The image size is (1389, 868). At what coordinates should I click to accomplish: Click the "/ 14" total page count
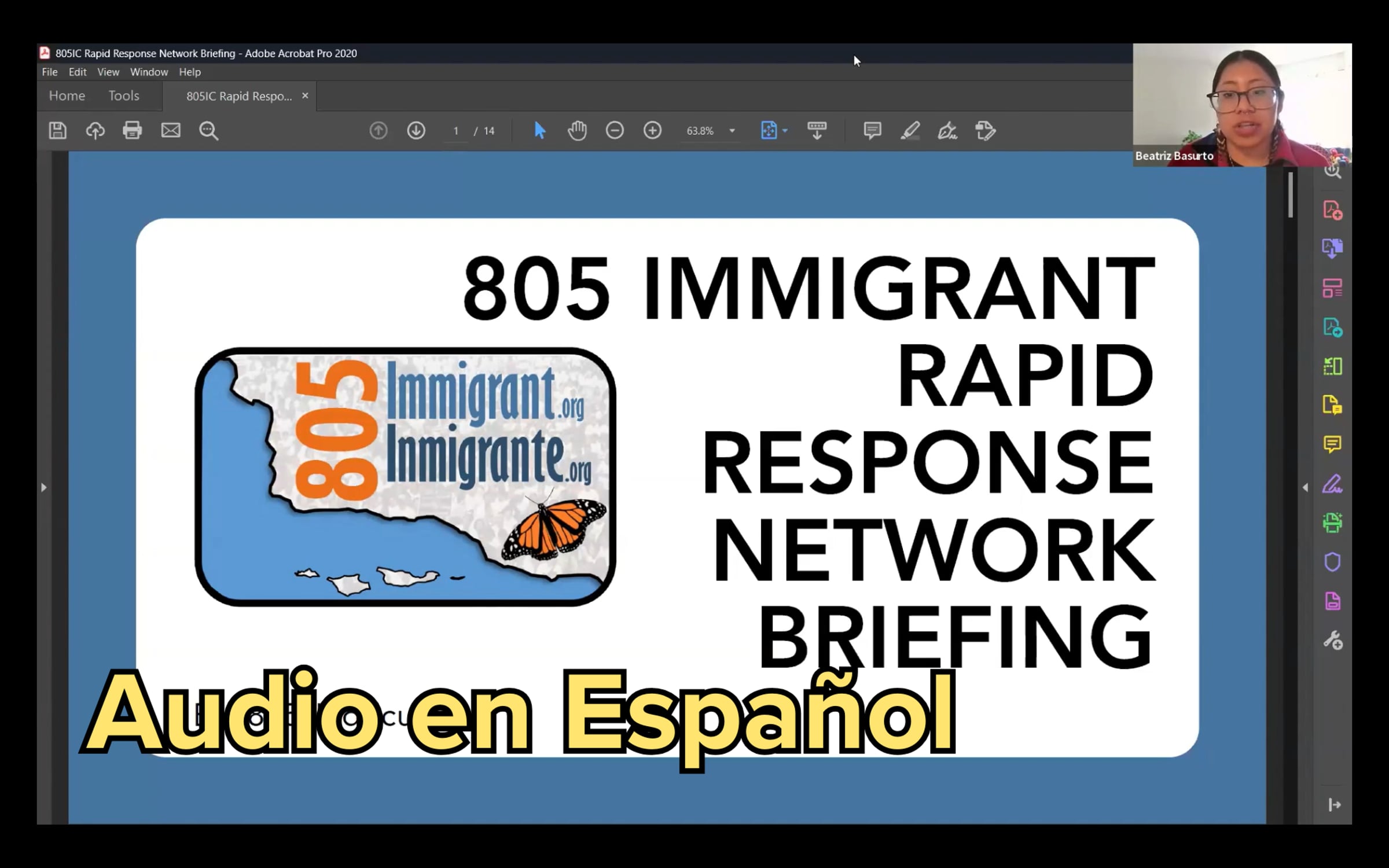click(485, 131)
